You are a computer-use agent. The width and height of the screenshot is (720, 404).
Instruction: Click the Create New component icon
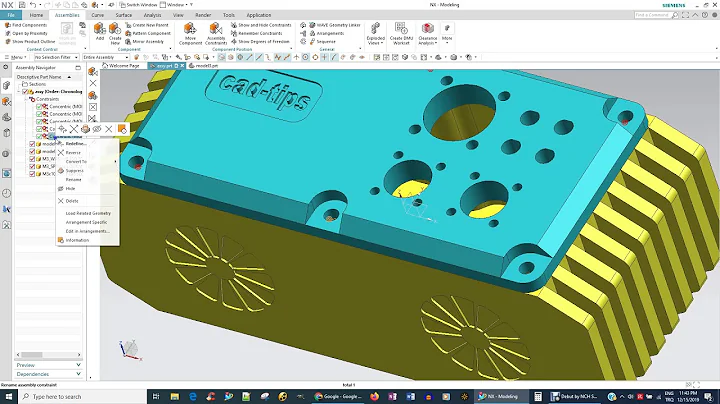pyautogui.click(x=115, y=28)
